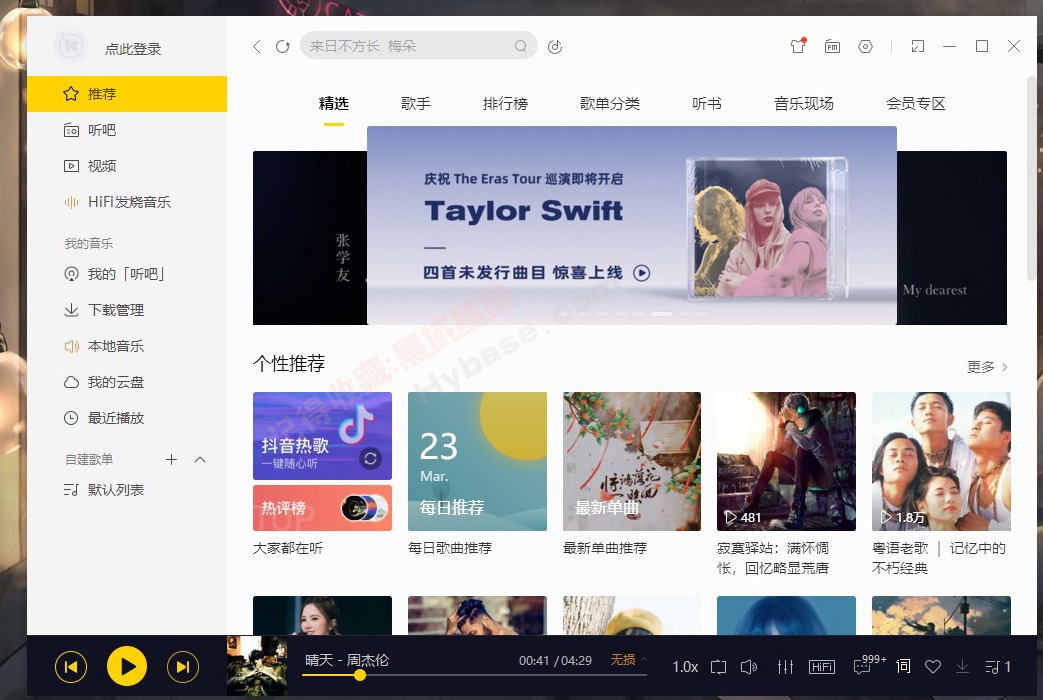Open the Taylor Swift banner
This screenshot has height=700, width=1043.
tap(632, 225)
